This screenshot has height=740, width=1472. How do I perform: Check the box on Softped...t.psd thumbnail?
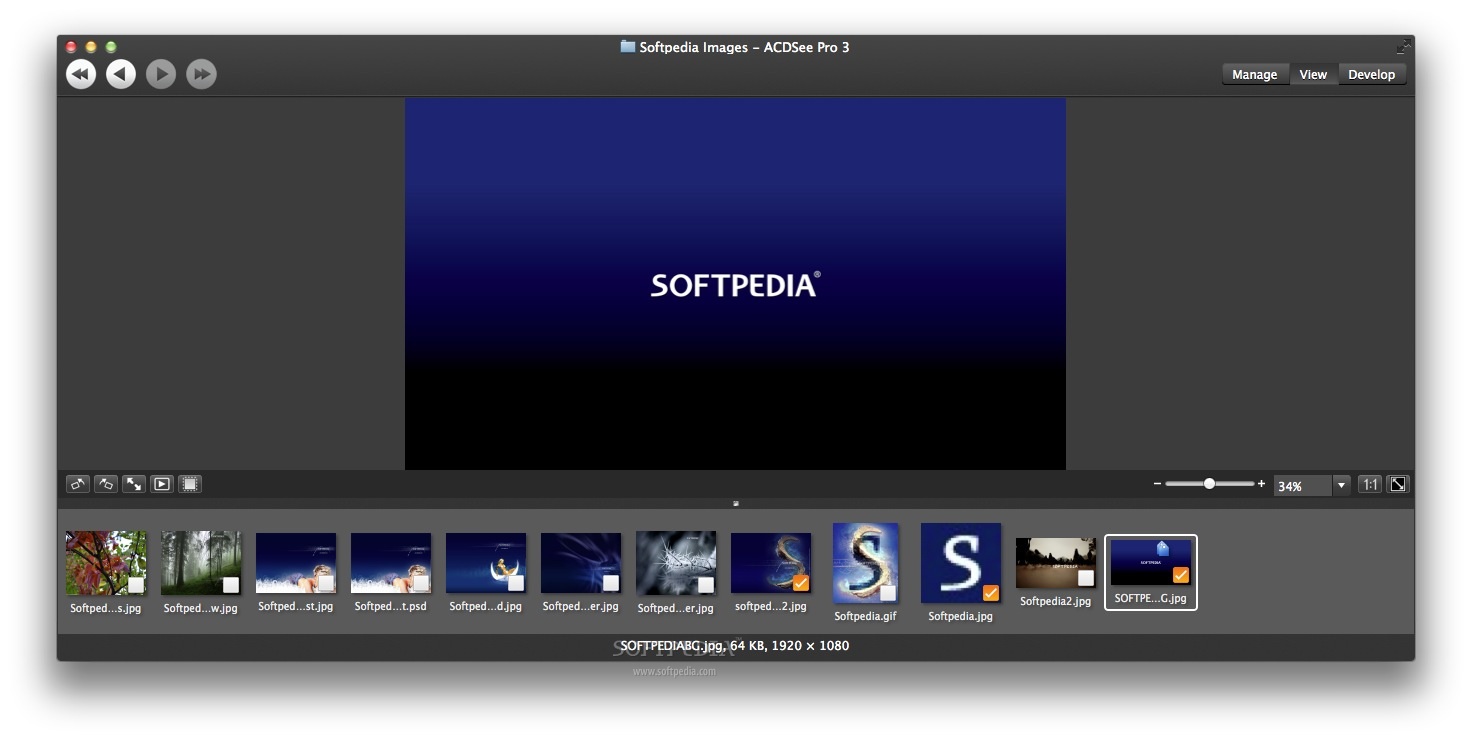click(x=421, y=583)
